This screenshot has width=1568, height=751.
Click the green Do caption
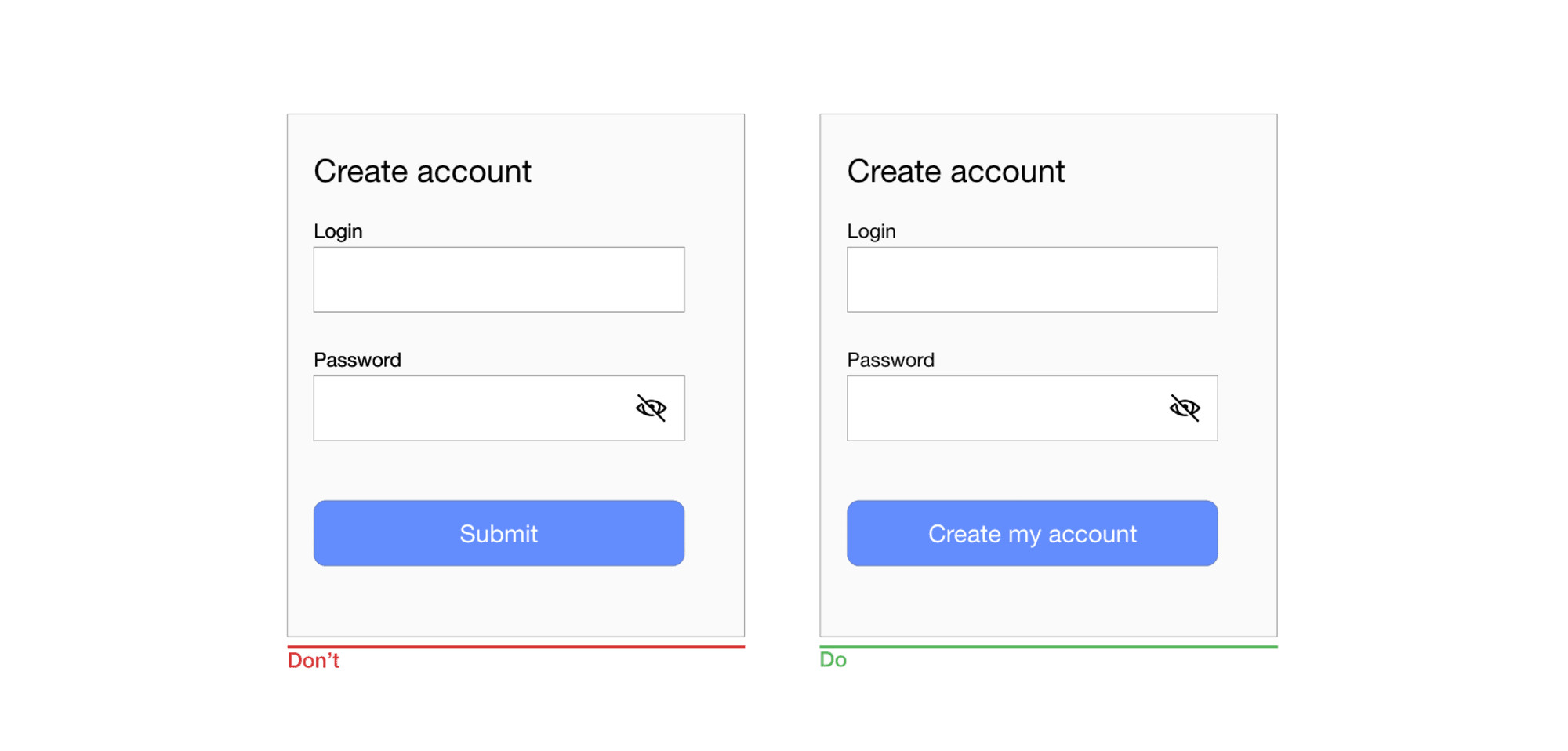833,660
